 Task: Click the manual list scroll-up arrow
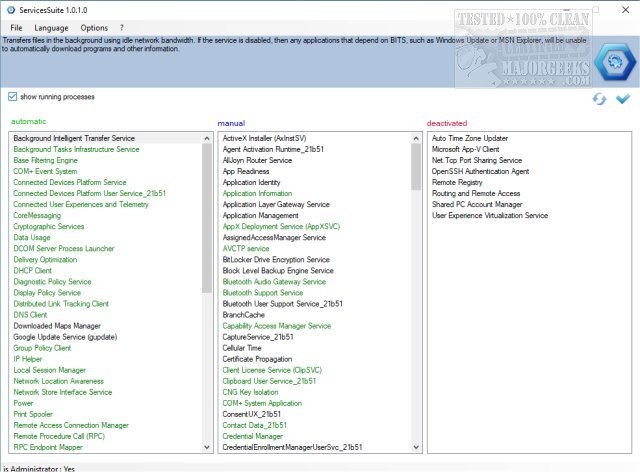tap(416, 138)
